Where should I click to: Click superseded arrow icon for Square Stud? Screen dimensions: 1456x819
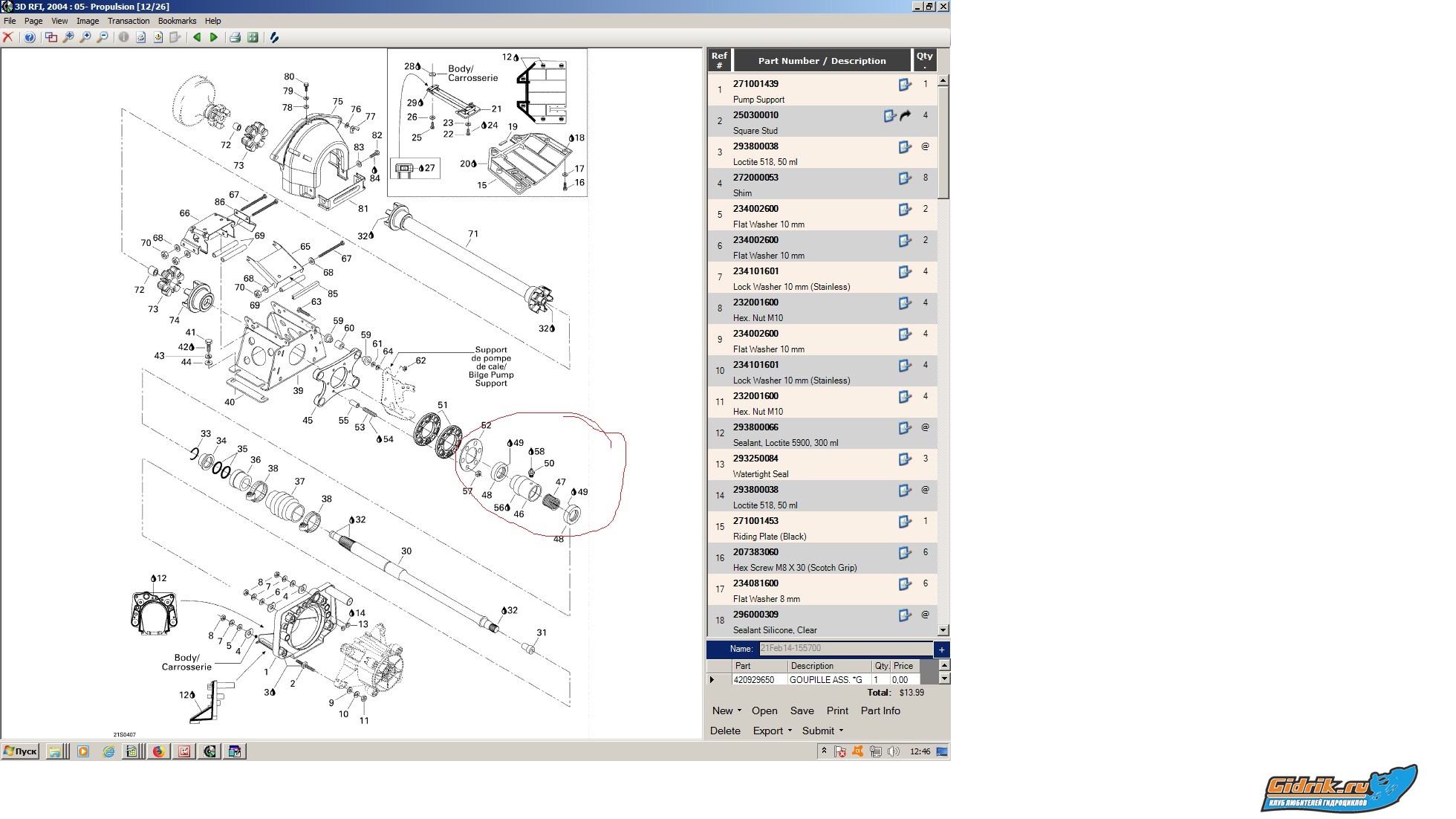point(906,116)
